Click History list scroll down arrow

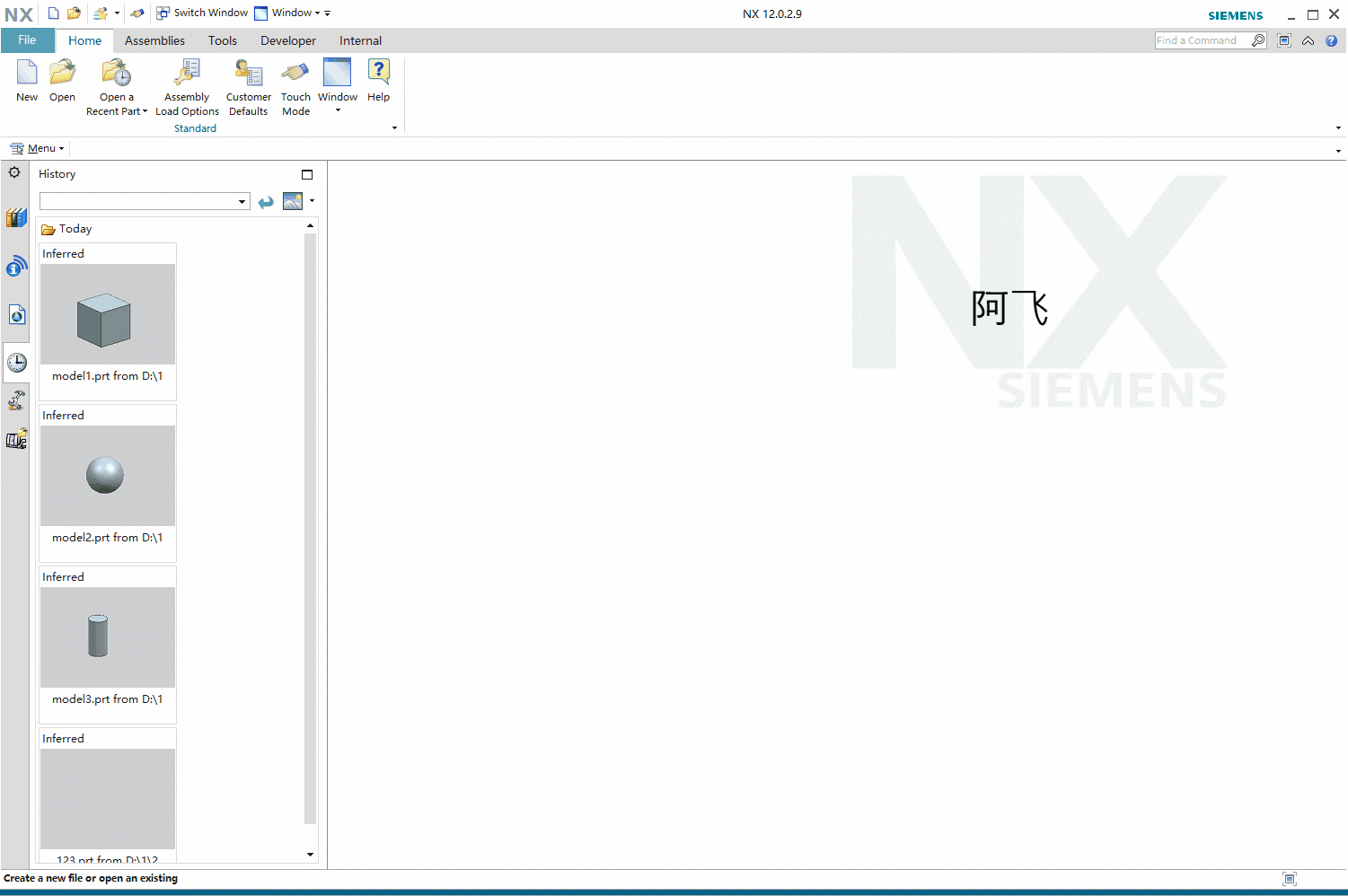[311, 855]
